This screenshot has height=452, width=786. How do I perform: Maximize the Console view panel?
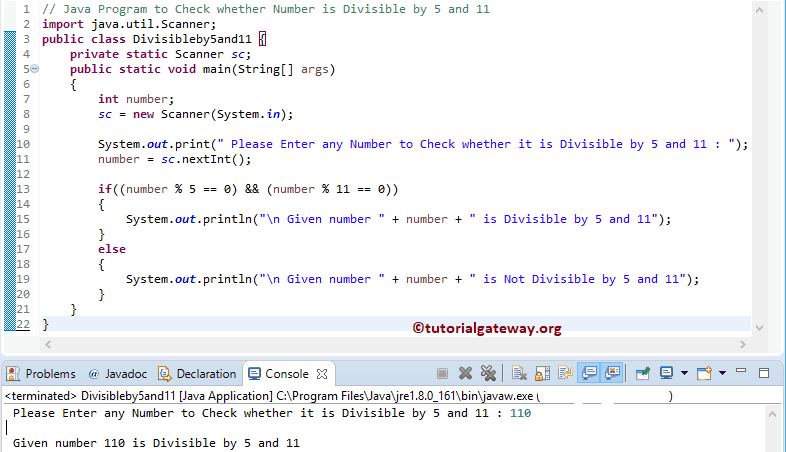764,373
